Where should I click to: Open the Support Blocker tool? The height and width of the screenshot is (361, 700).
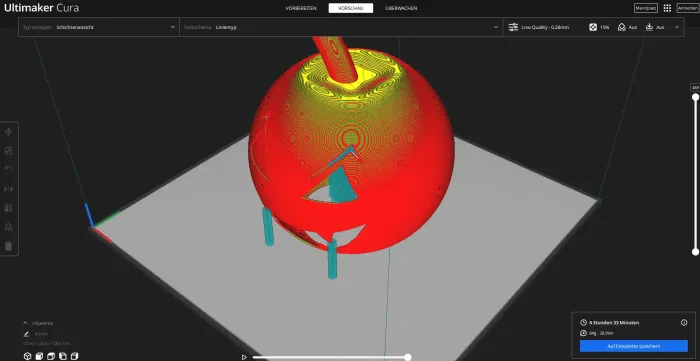coord(8,227)
